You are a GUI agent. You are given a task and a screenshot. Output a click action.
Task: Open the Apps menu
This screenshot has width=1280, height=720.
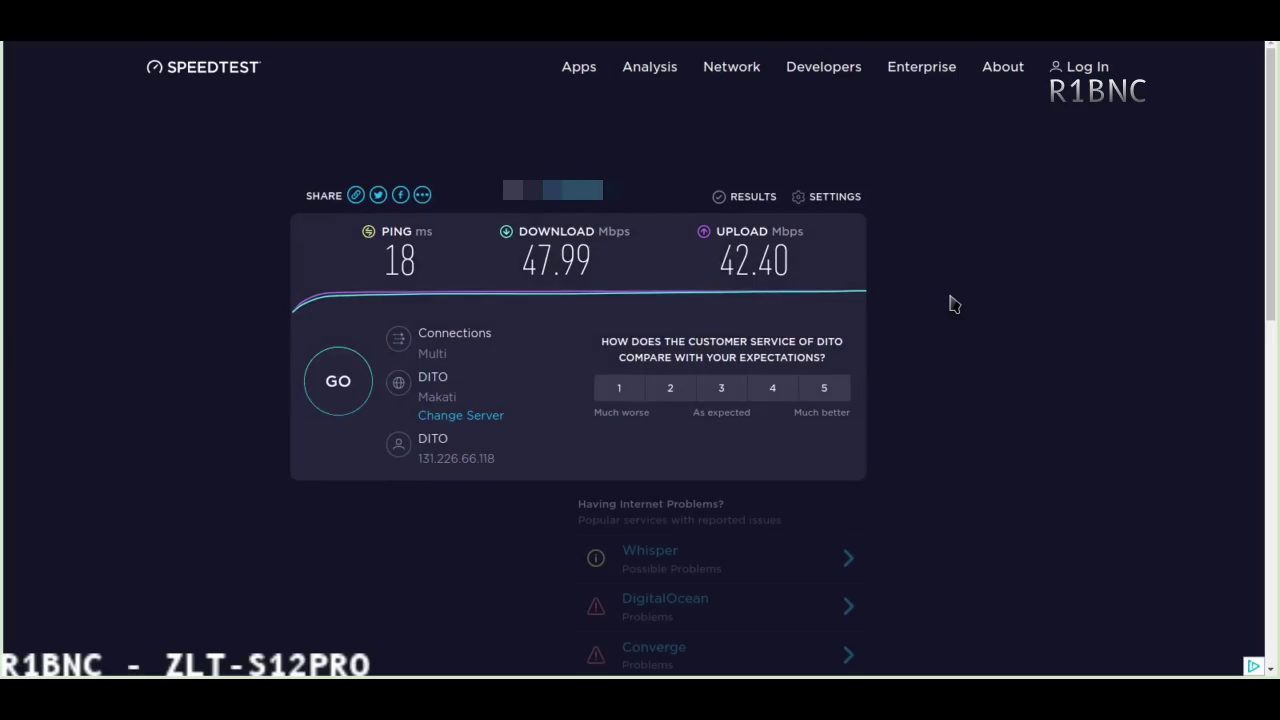(579, 67)
